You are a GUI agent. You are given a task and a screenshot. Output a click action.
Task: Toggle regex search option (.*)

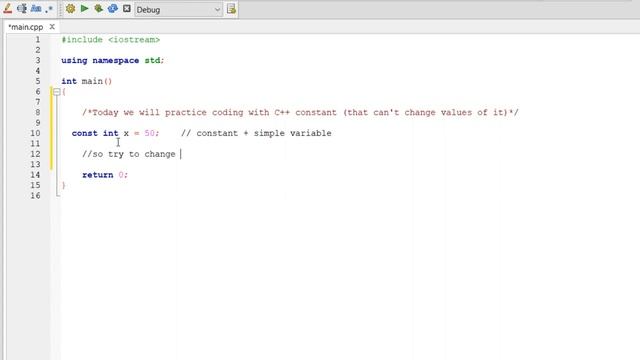[49, 9]
